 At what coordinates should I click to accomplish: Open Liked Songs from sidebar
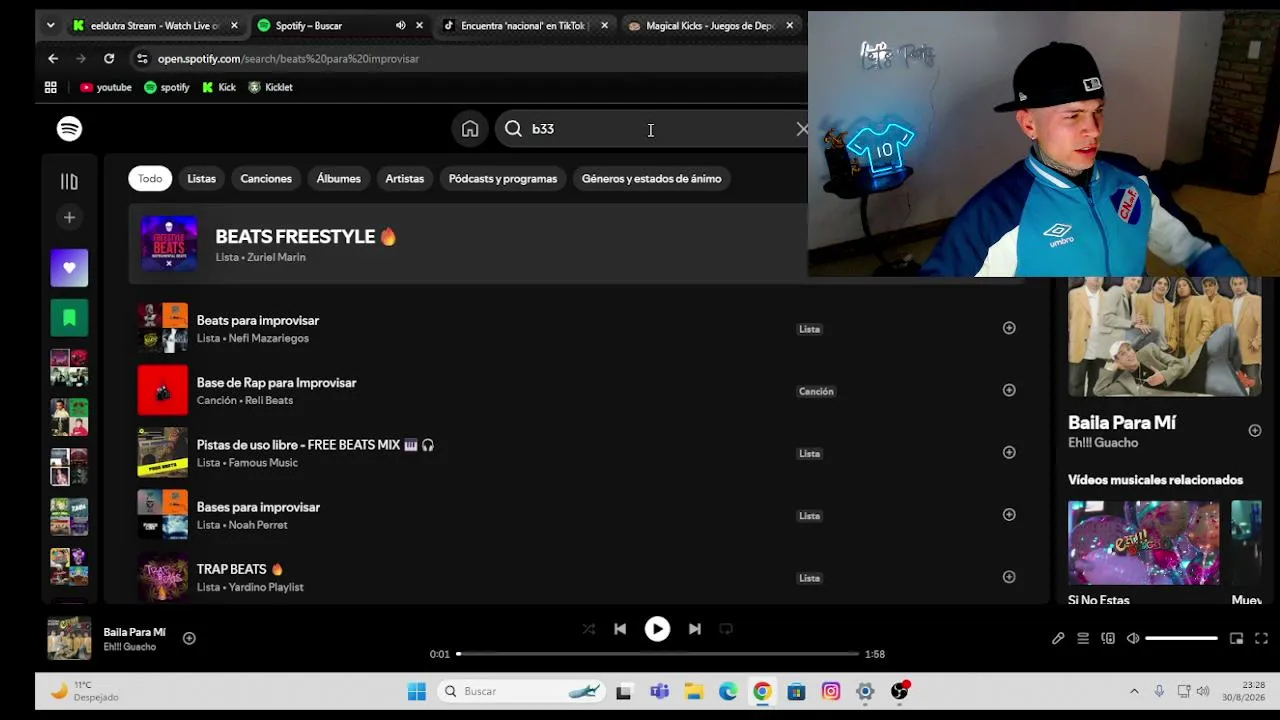69,268
